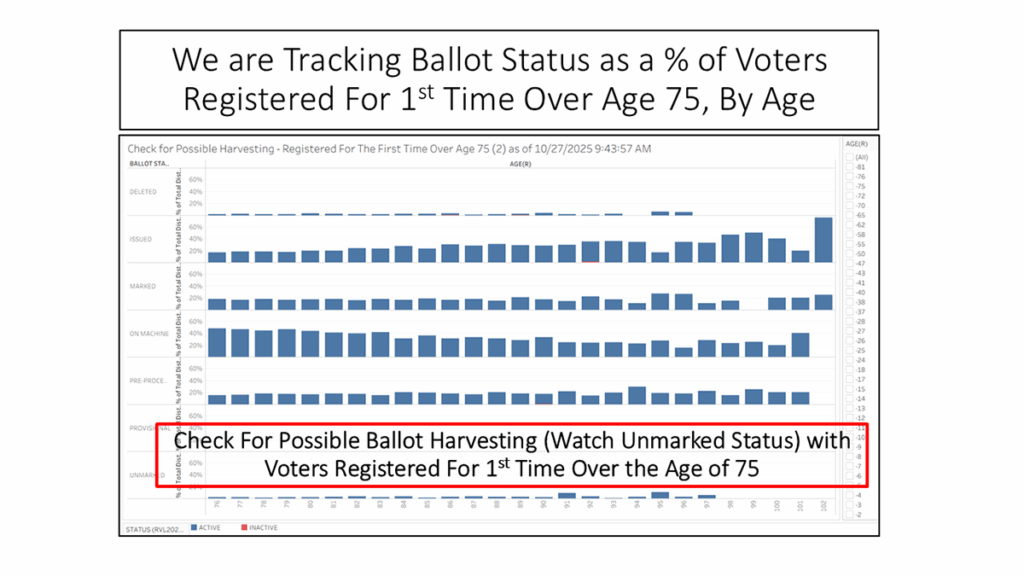
Task: Toggle the -25 age filter checkbox
Action: click(x=849, y=351)
